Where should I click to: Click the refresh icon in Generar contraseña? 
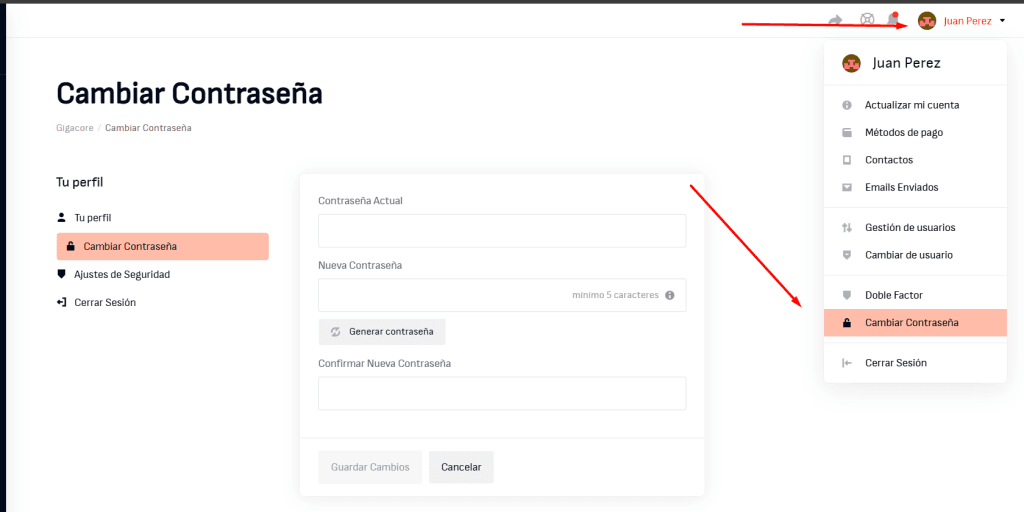(x=336, y=332)
